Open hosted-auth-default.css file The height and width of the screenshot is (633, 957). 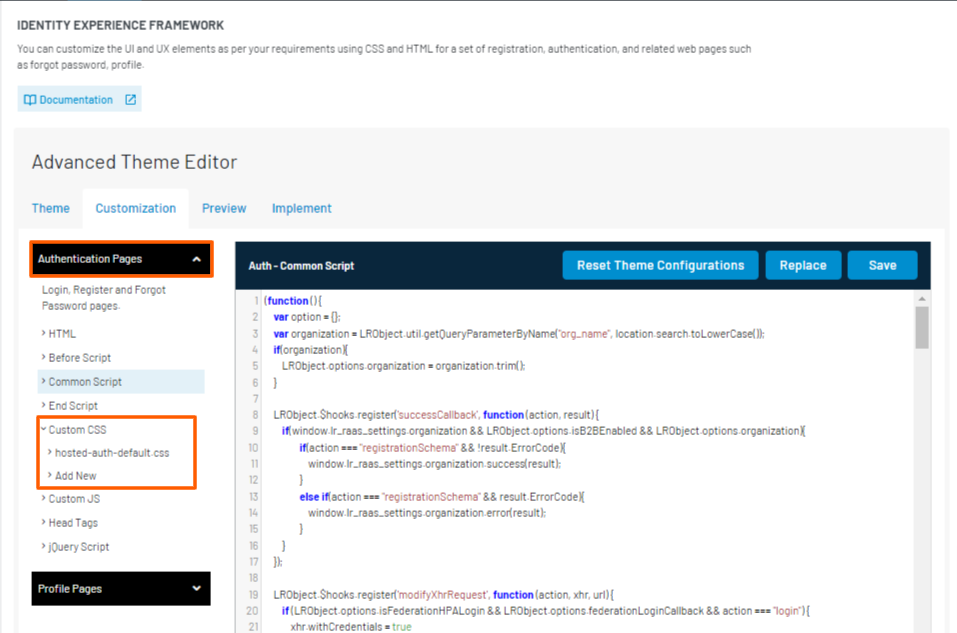click(112, 453)
